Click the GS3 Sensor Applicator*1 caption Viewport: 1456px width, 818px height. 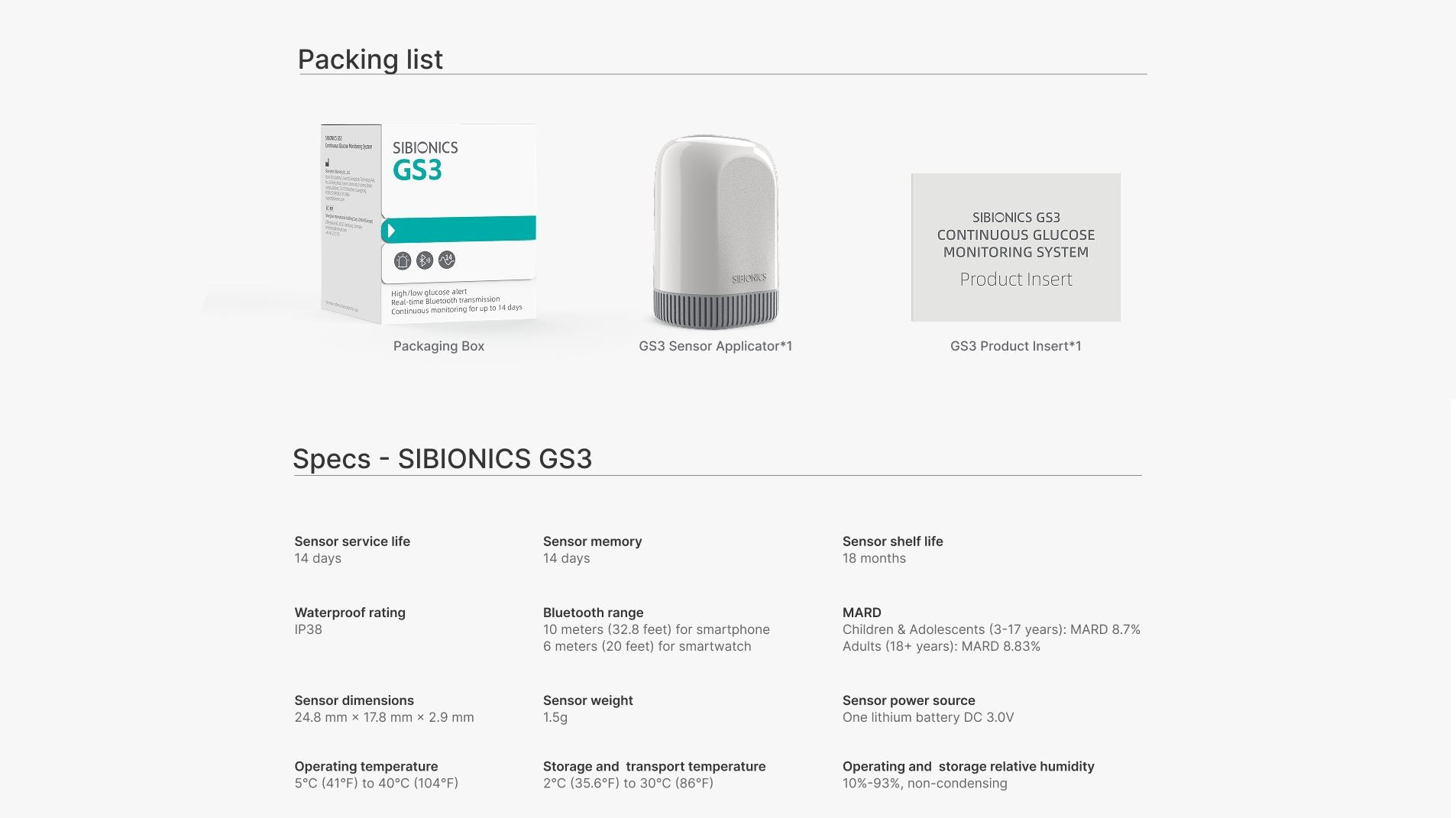[x=715, y=346]
